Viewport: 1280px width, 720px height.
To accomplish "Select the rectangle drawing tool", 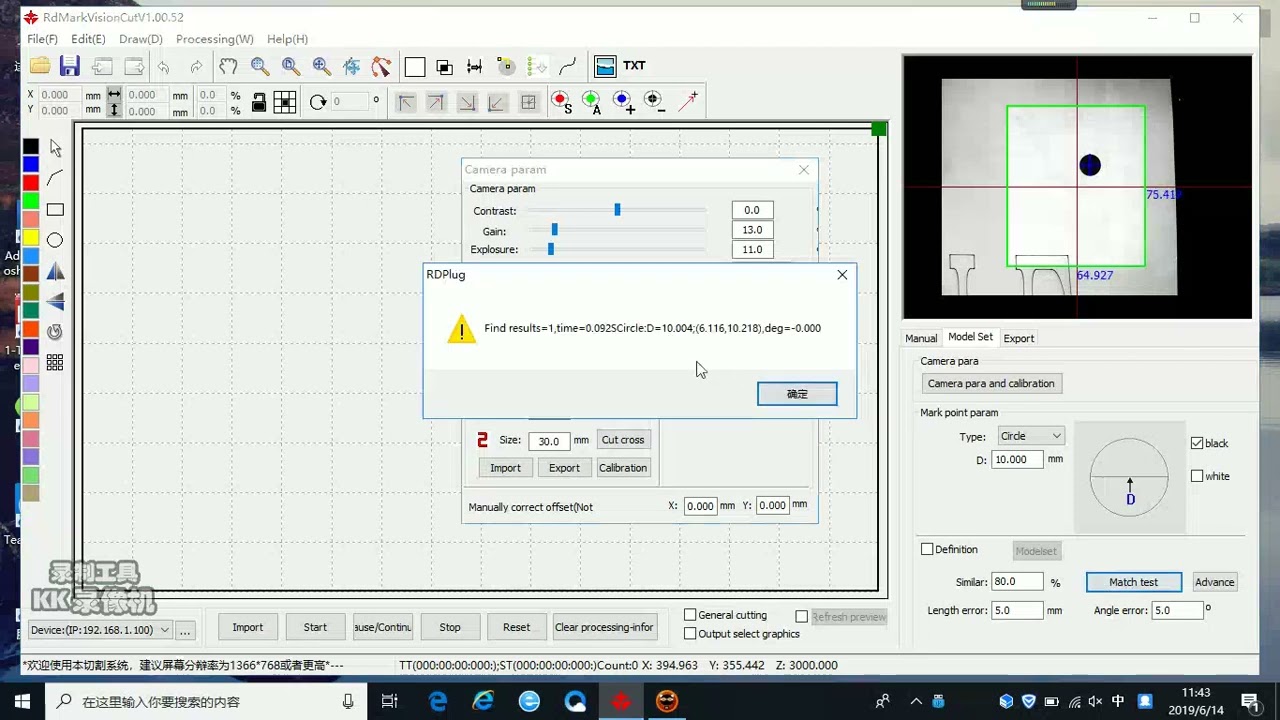I will point(55,210).
